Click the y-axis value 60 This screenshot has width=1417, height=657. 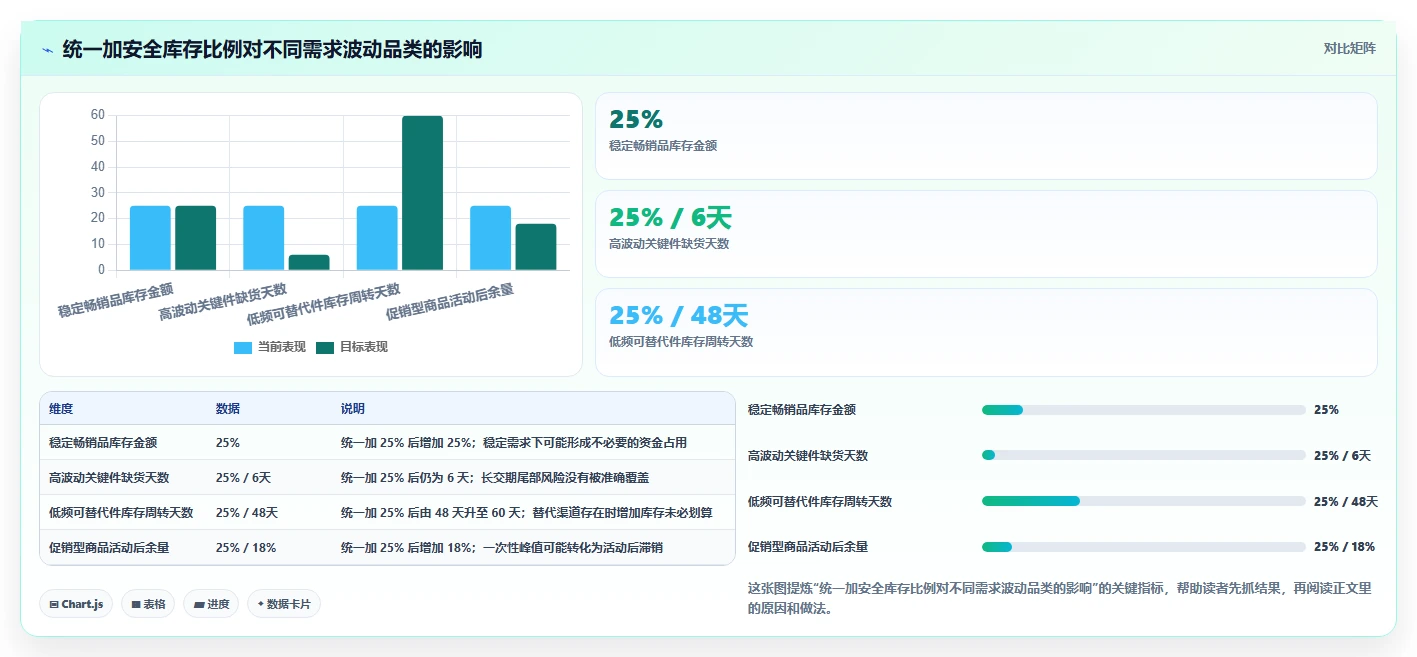(98, 115)
